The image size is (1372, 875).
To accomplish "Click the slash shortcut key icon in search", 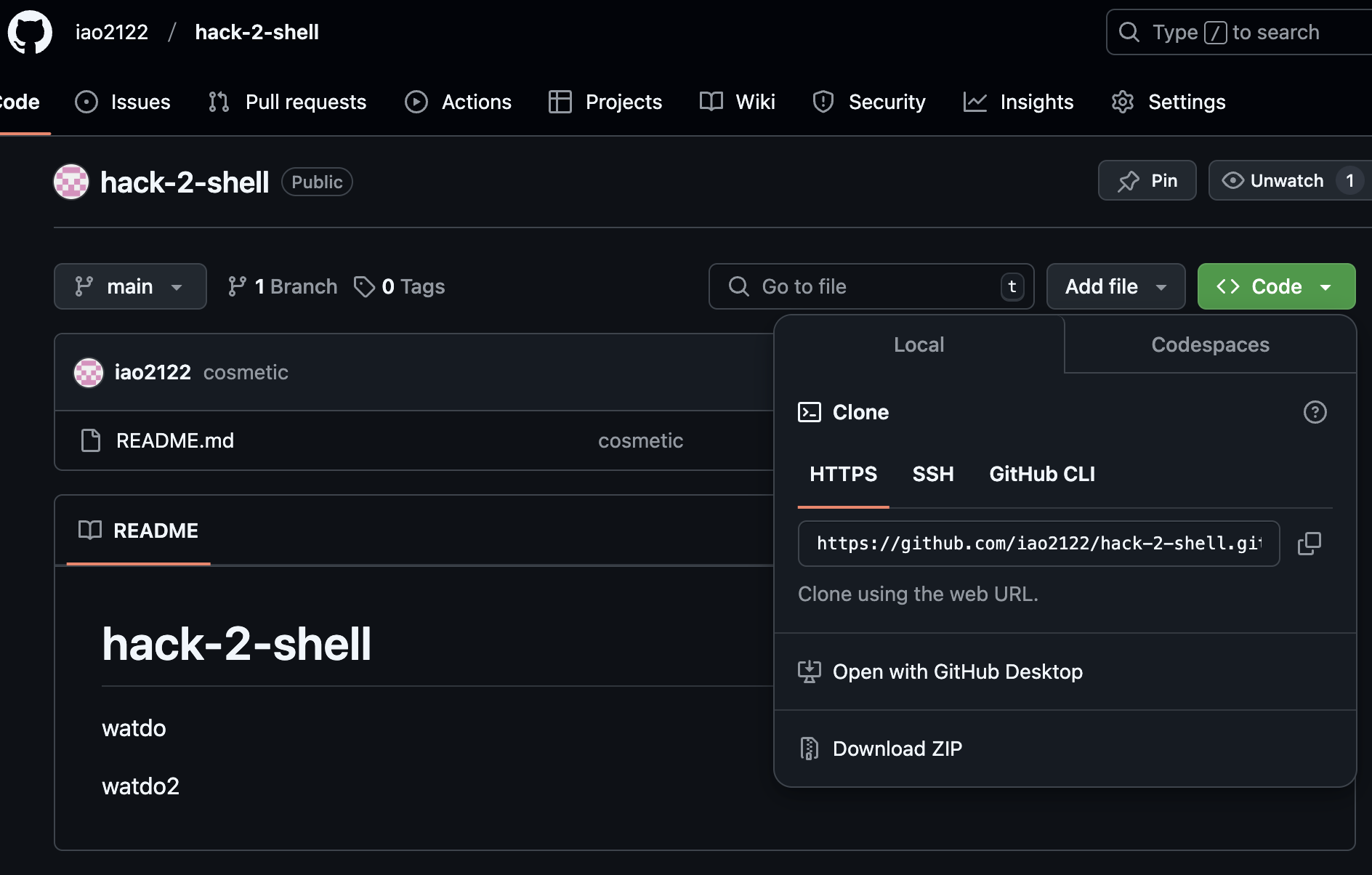I will [x=1215, y=32].
